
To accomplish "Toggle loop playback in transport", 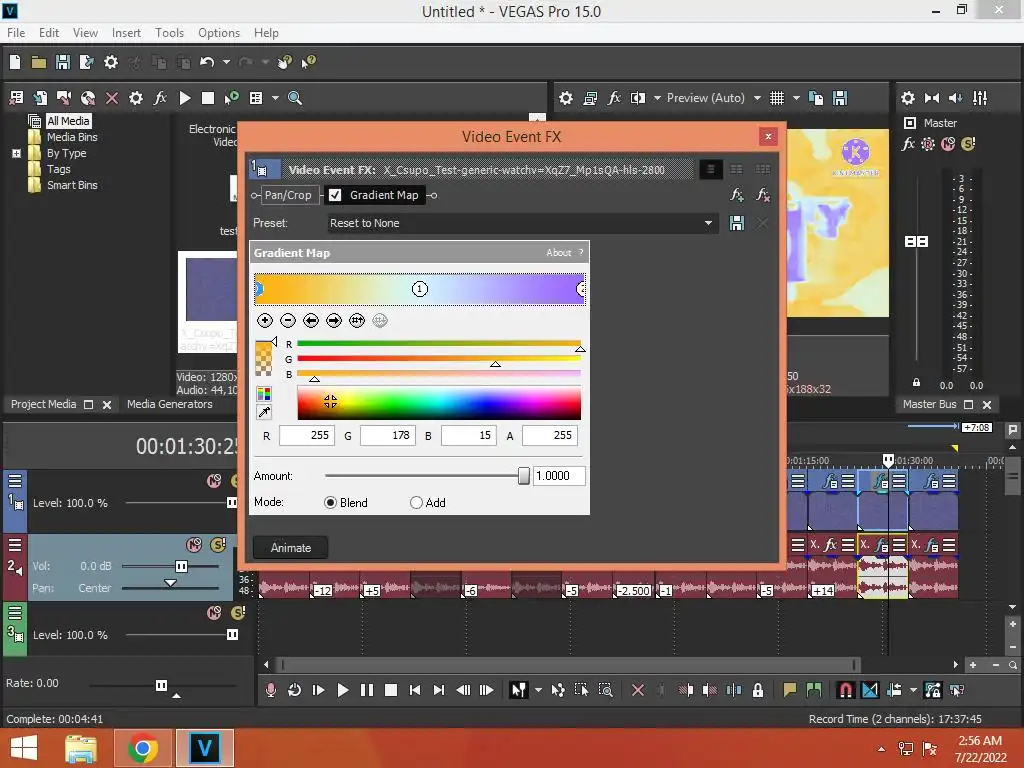I will point(294,690).
